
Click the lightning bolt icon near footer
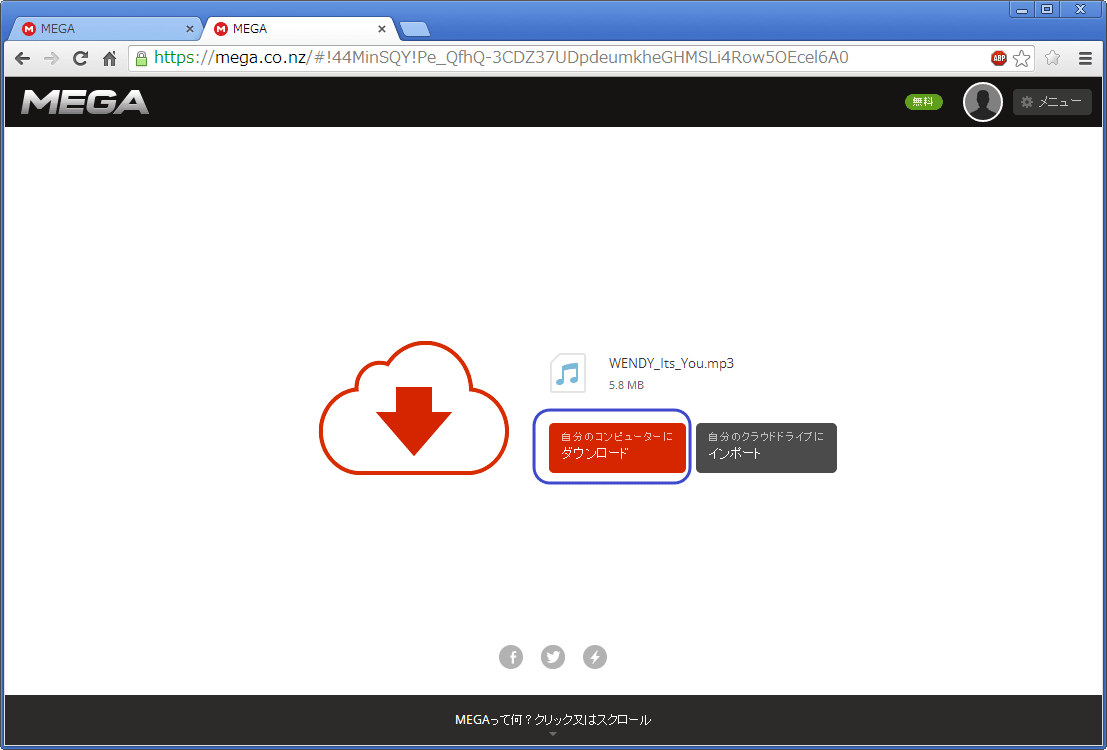[595, 657]
